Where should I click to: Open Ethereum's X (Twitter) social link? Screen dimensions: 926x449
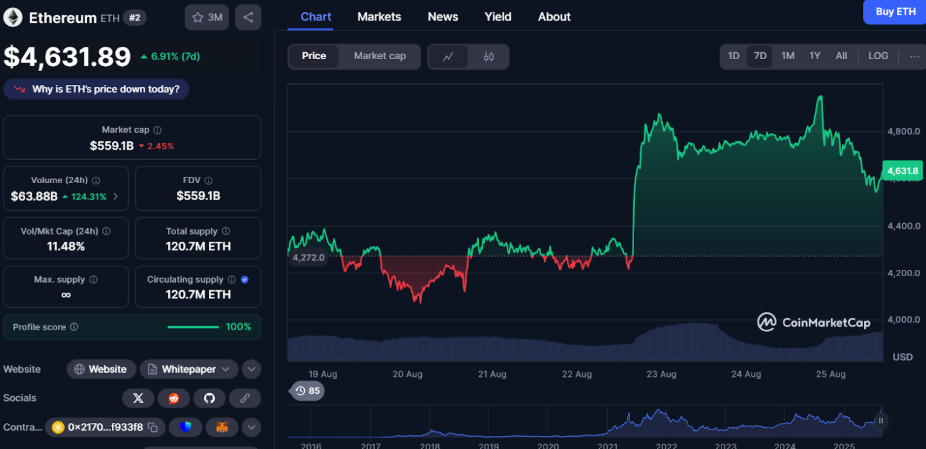(138, 398)
